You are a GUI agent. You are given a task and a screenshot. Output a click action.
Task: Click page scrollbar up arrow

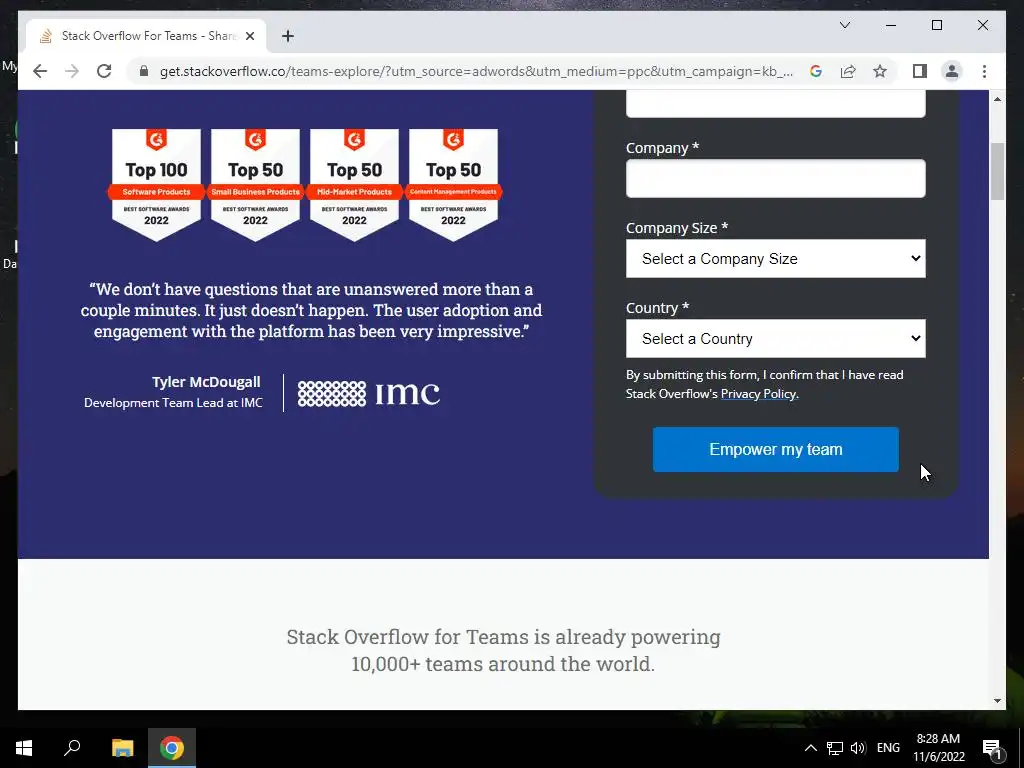pos(997,99)
